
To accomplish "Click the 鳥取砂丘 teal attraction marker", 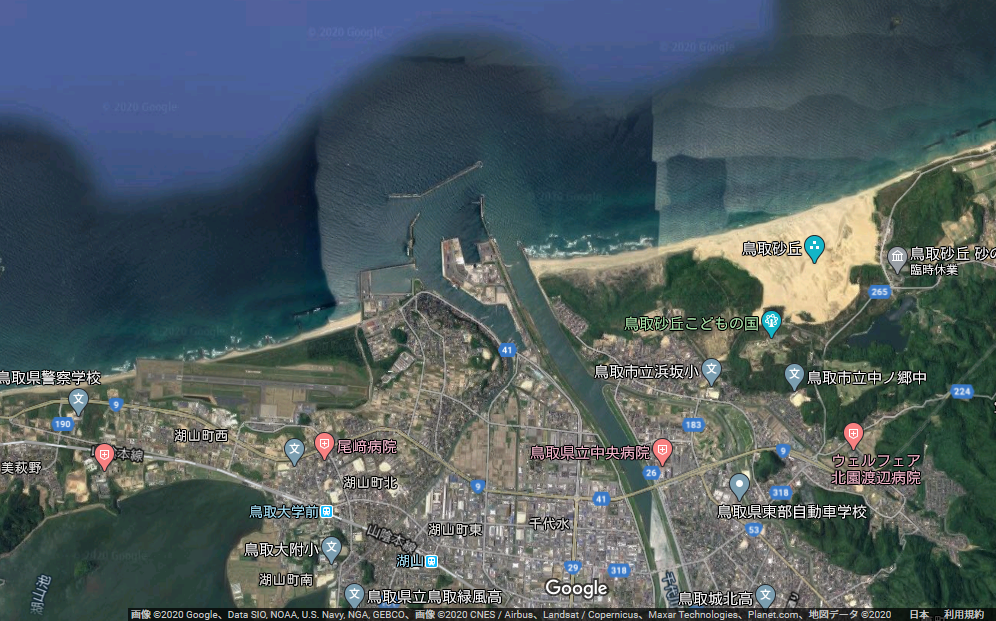I will (x=815, y=247).
